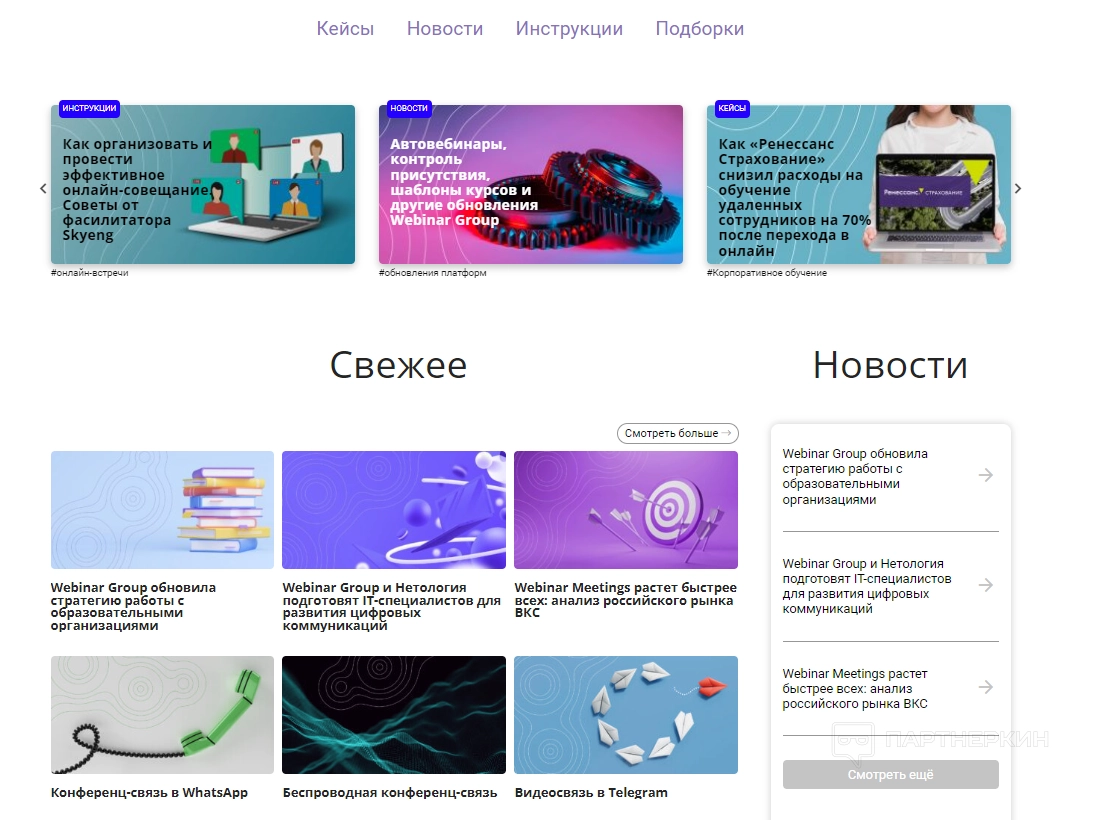Click the КЕЙСЫ badge on Ренессанс slide

pyautogui.click(x=732, y=108)
